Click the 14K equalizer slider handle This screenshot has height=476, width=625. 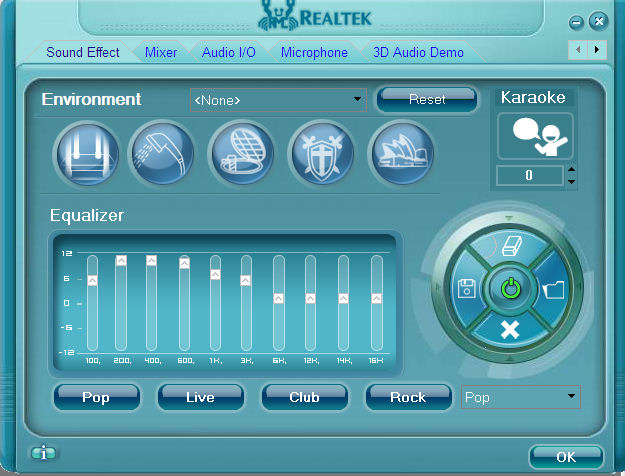[x=343, y=298]
